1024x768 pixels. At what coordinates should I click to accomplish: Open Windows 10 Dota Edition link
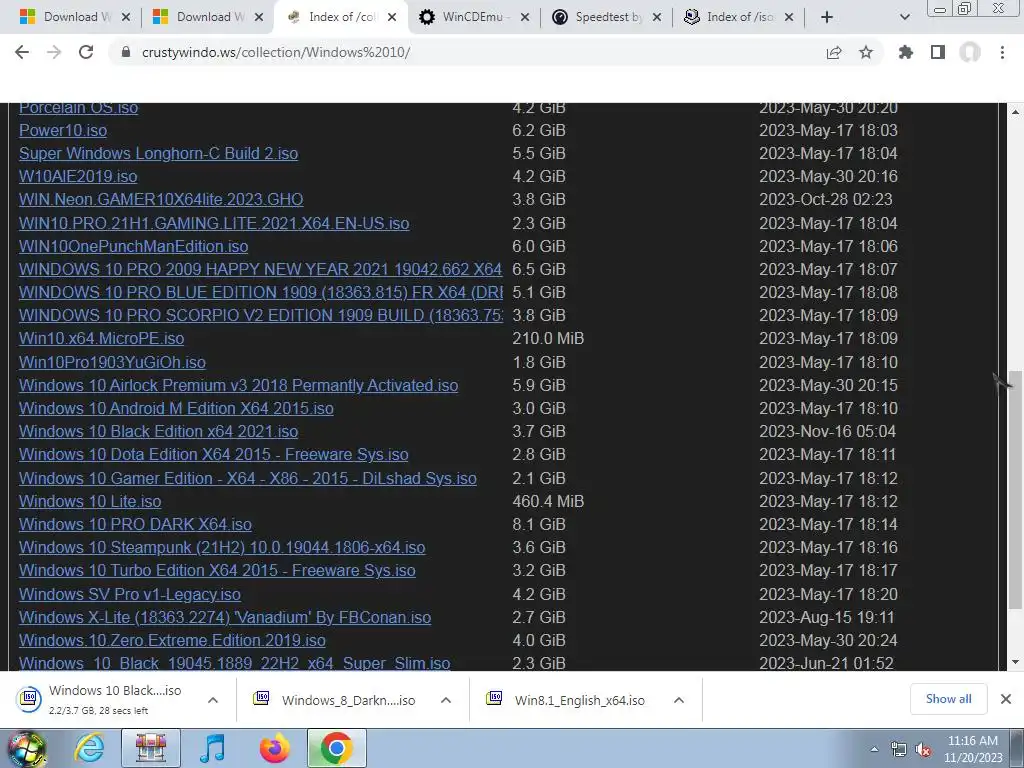tap(214, 454)
